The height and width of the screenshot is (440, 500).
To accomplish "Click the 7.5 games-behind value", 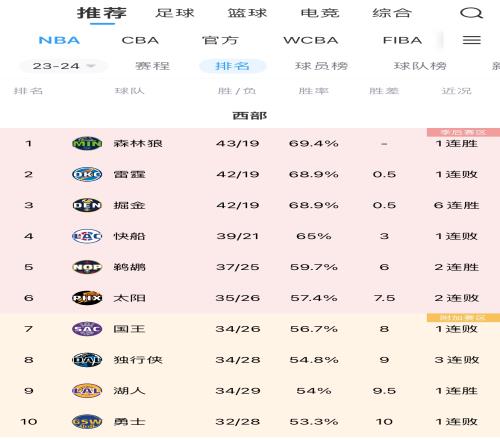I will point(384,298).
